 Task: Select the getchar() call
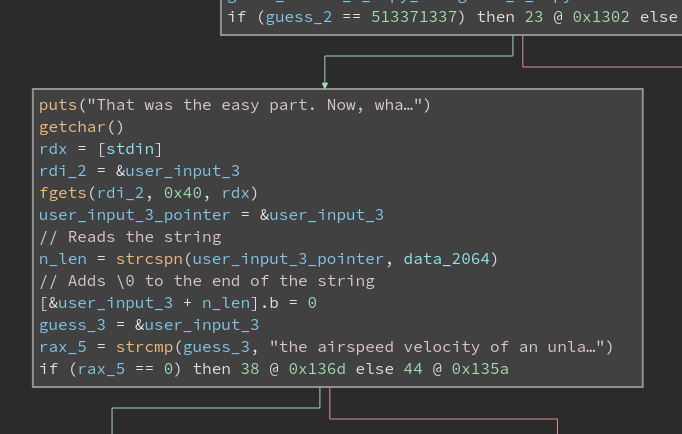pyautogui.click(x=81, y=127)
